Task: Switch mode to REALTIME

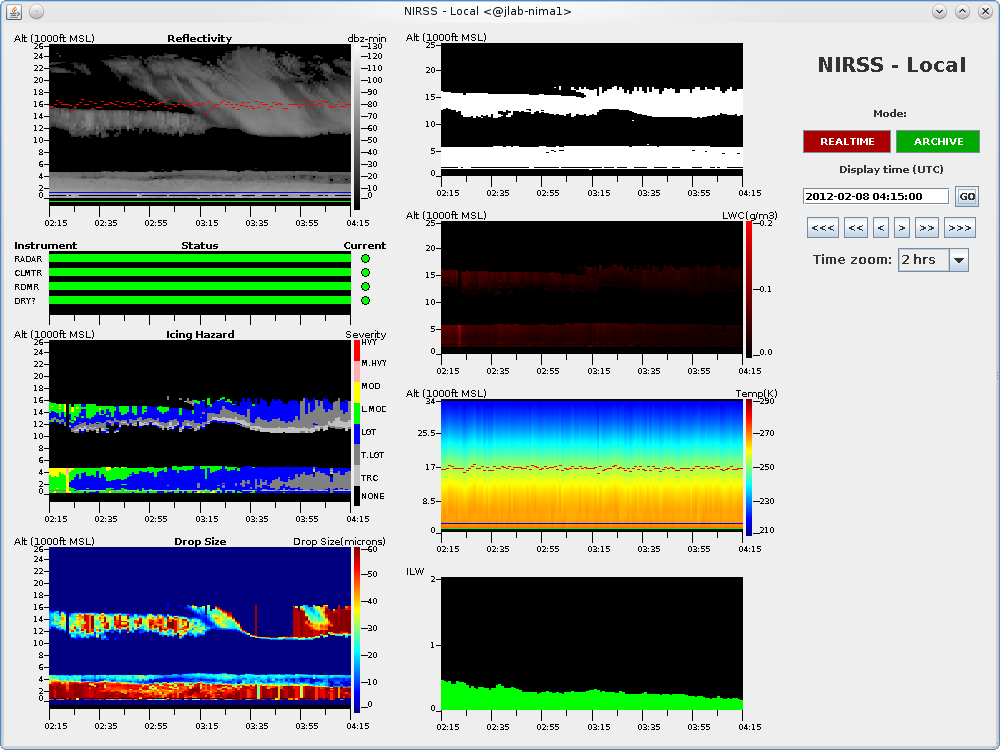Action: click(847, 141)
